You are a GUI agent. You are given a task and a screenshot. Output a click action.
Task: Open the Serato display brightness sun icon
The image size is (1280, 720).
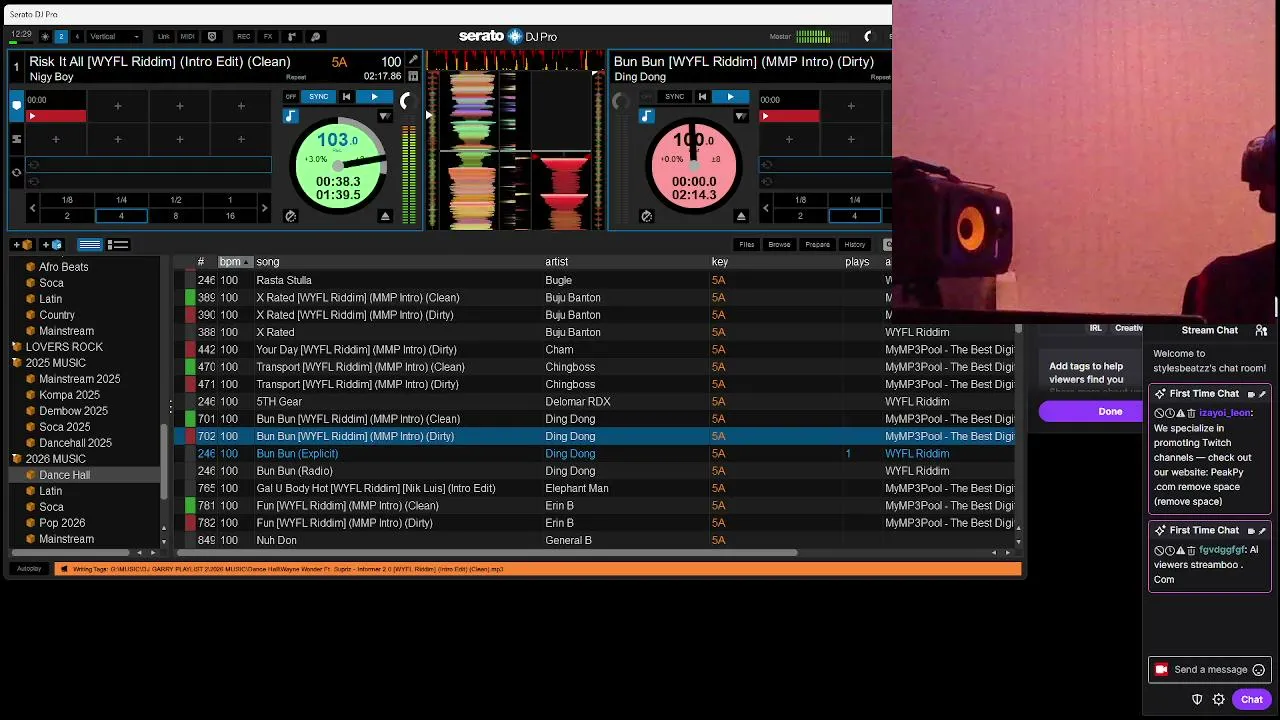(x=45, y=37)
